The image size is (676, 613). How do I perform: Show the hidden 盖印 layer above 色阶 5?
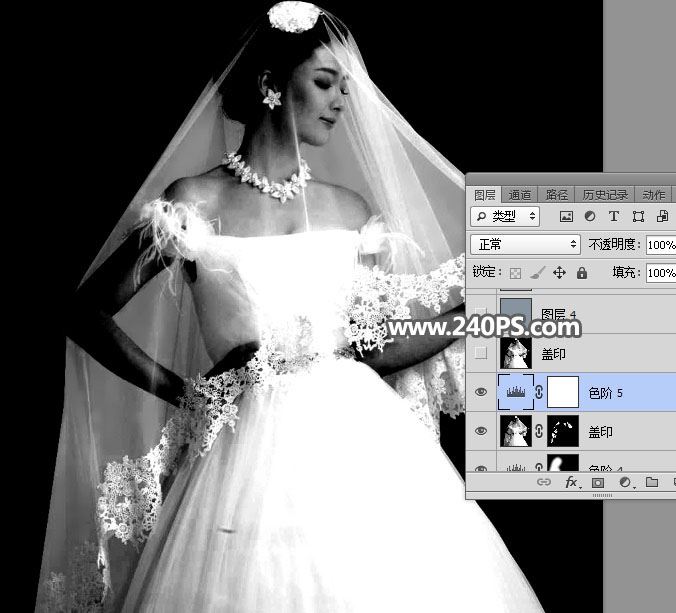coord(481,353)
